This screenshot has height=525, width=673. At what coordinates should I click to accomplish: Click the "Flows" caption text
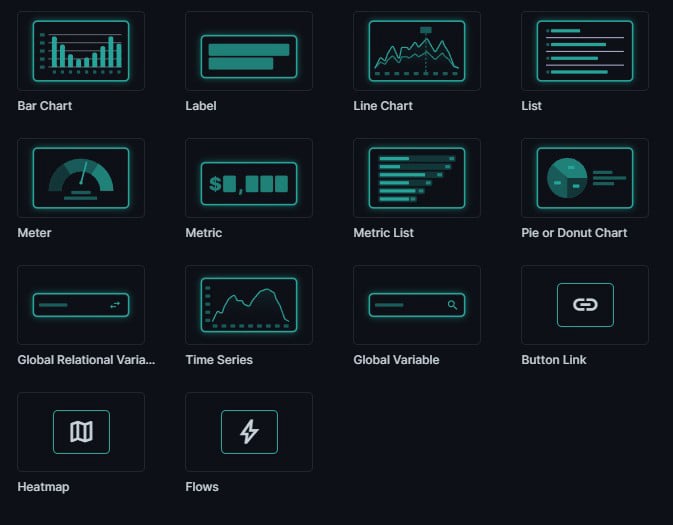coord(202,487)
